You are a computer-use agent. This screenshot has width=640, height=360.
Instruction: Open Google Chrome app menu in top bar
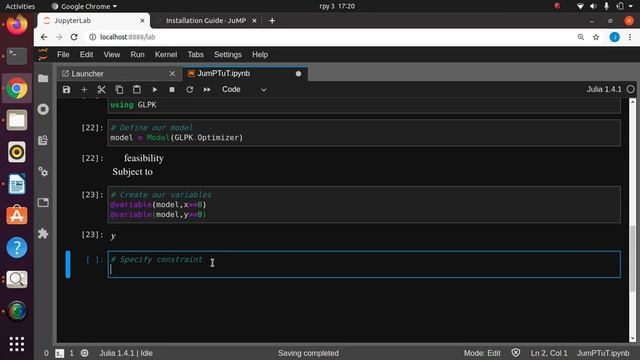click(84, 6)
